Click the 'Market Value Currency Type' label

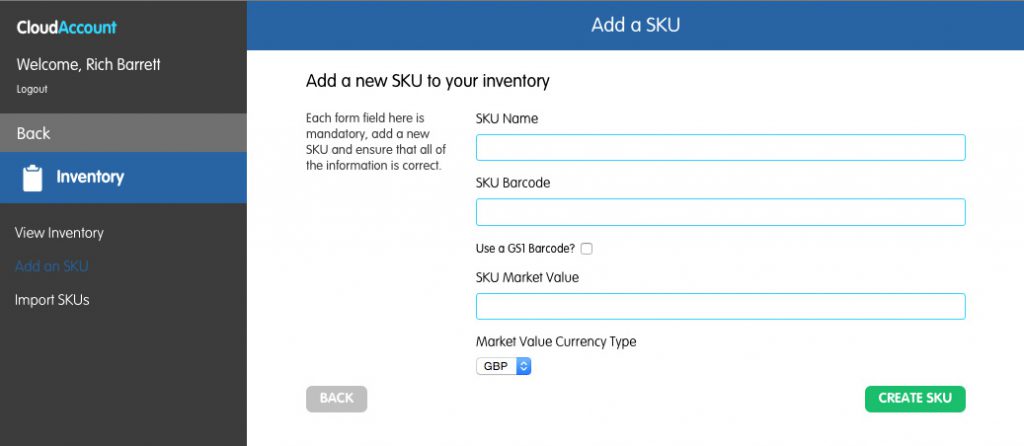click(556, 342)
